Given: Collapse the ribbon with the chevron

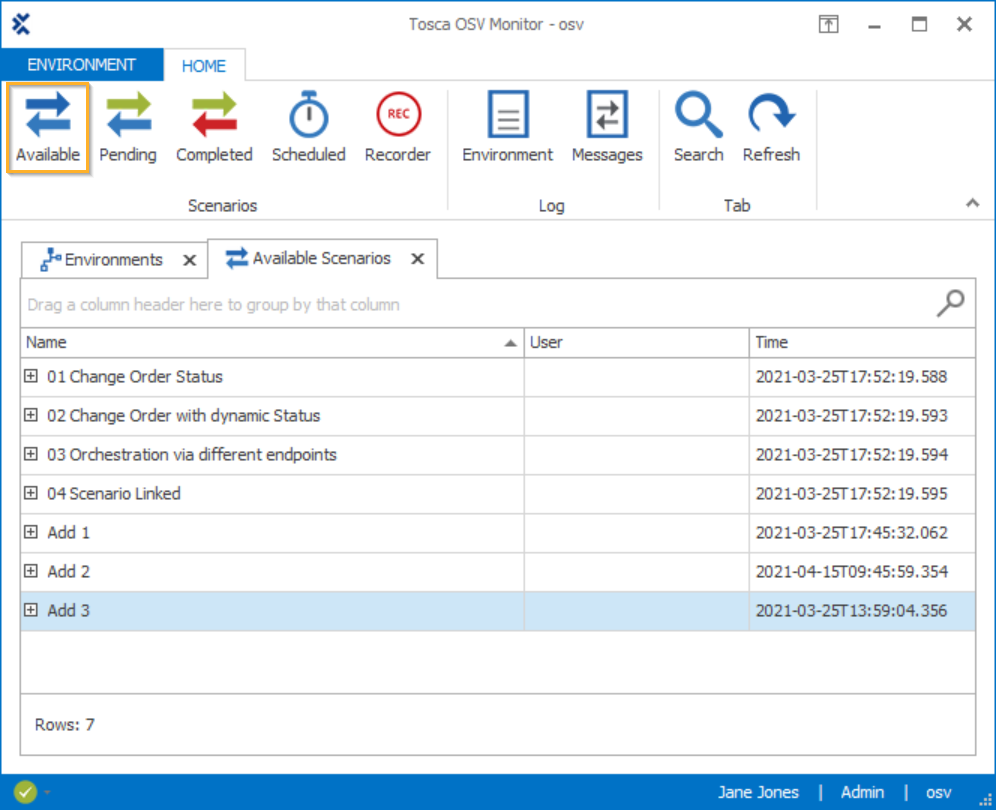Looking at the screenshot, I should (x=972, y=203).
